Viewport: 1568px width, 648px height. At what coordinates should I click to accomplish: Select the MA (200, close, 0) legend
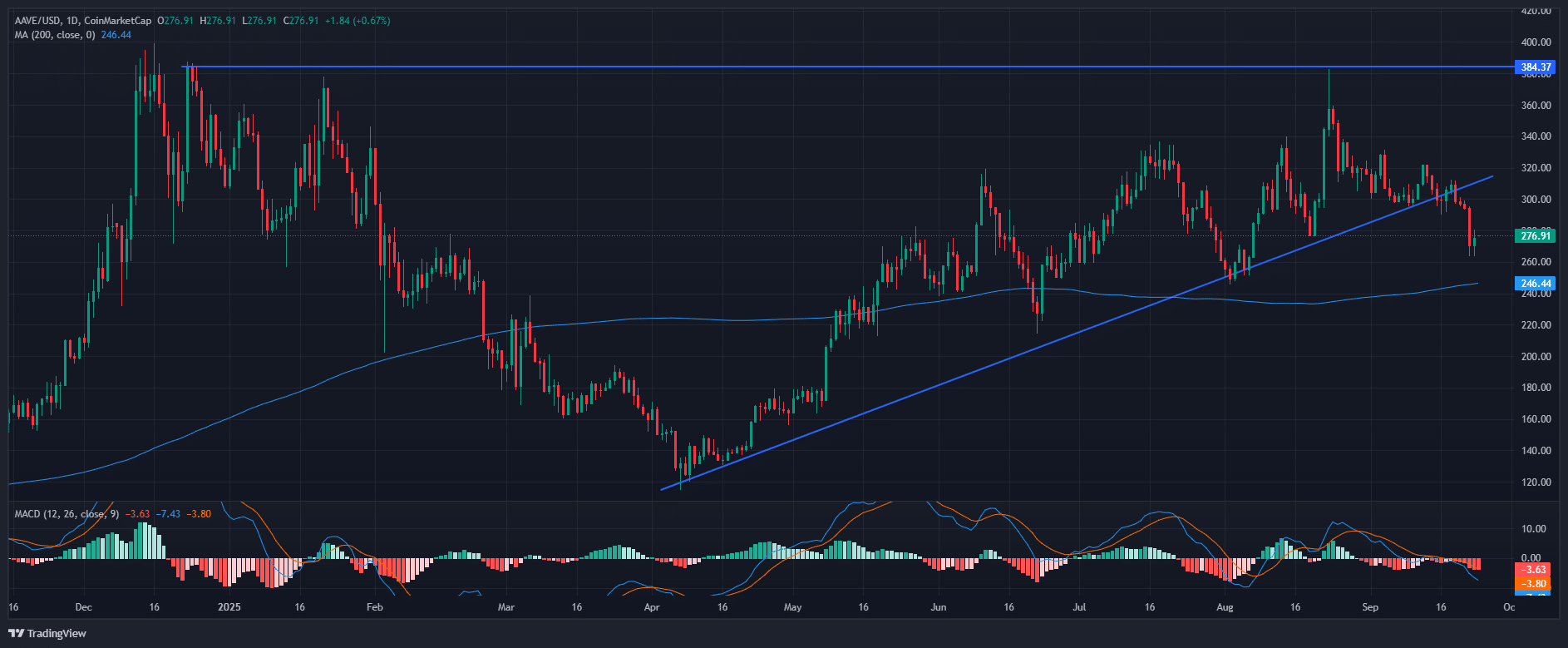tap(55, 35)
